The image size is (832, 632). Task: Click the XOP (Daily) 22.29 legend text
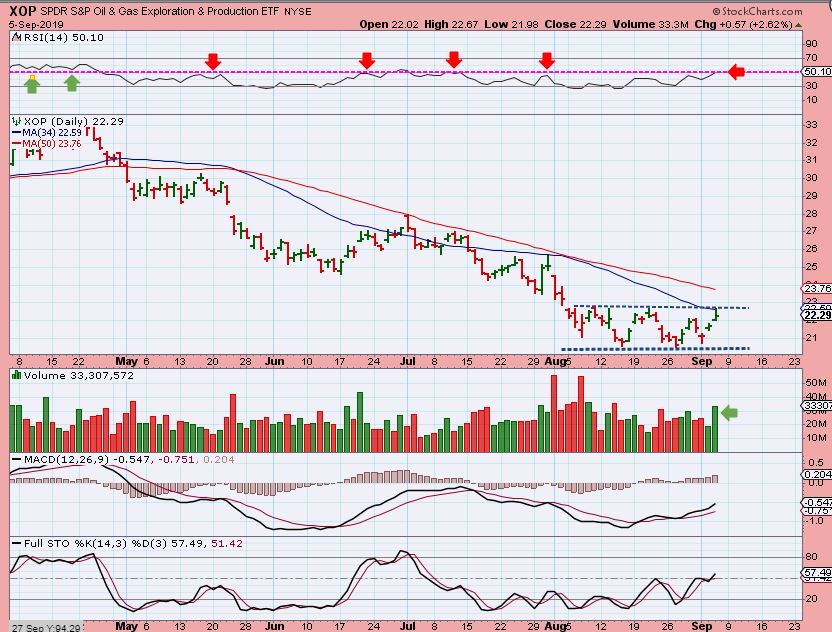(x=74, y=121)
